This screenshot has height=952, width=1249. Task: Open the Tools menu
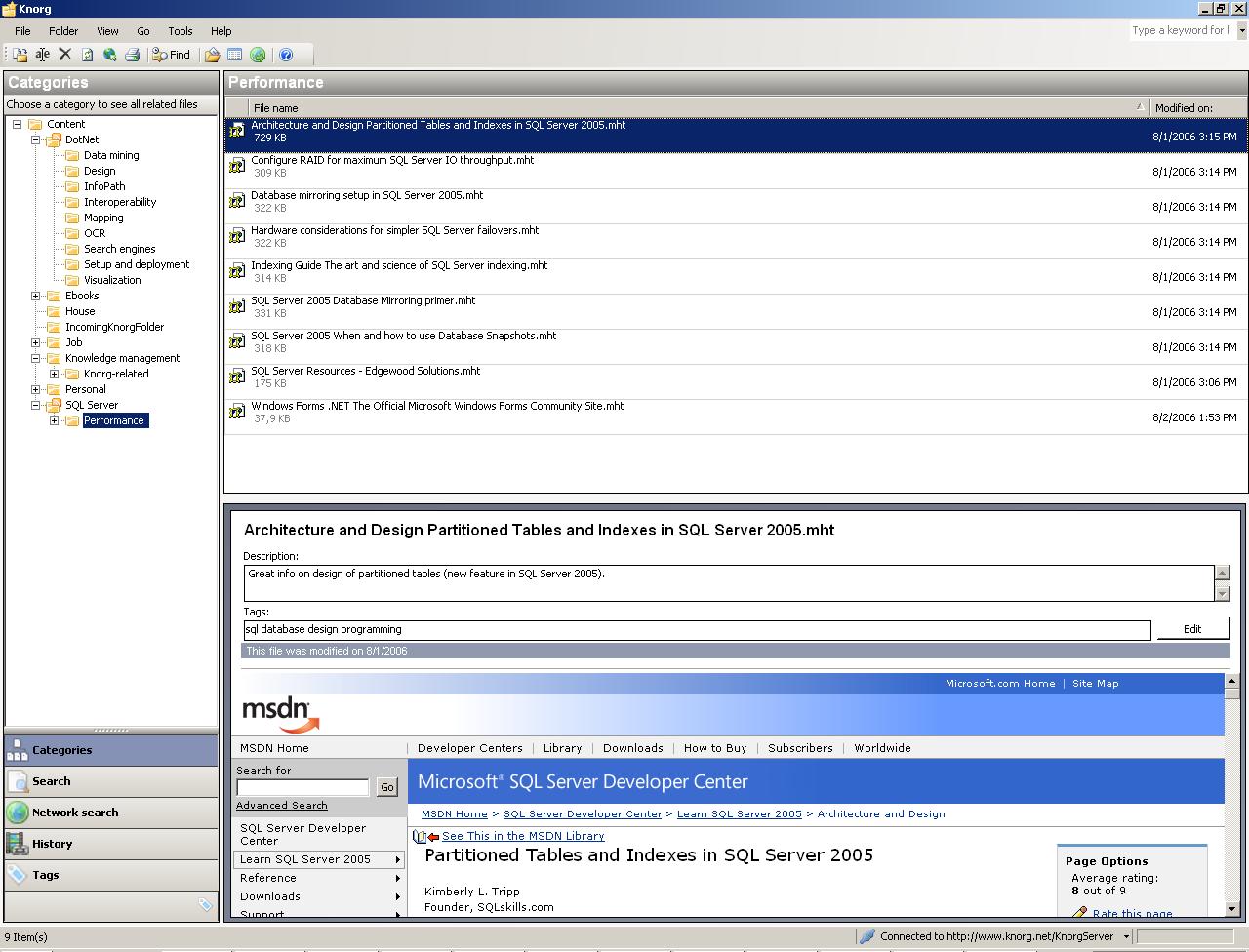pos(181,31)
